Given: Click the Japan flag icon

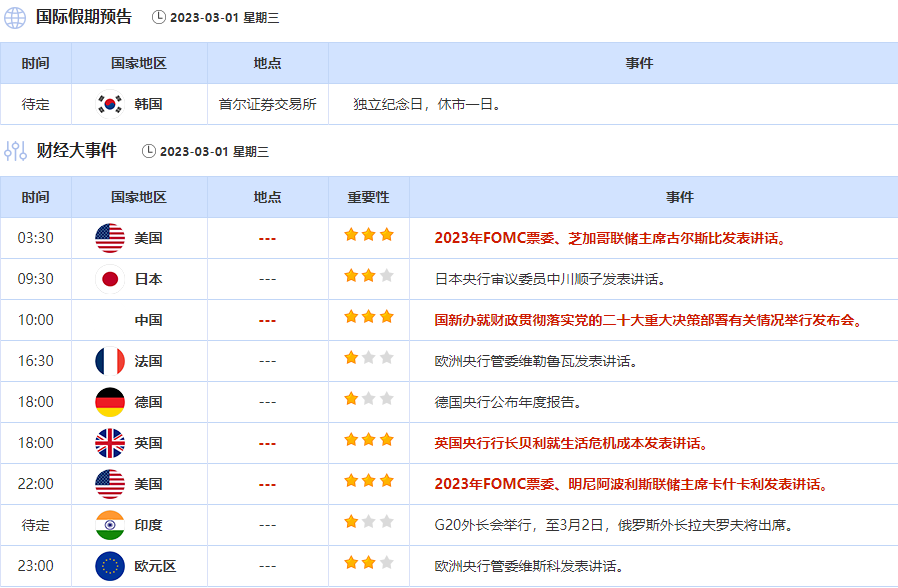Looking at the screenshot, I should (x=110, y=279).
